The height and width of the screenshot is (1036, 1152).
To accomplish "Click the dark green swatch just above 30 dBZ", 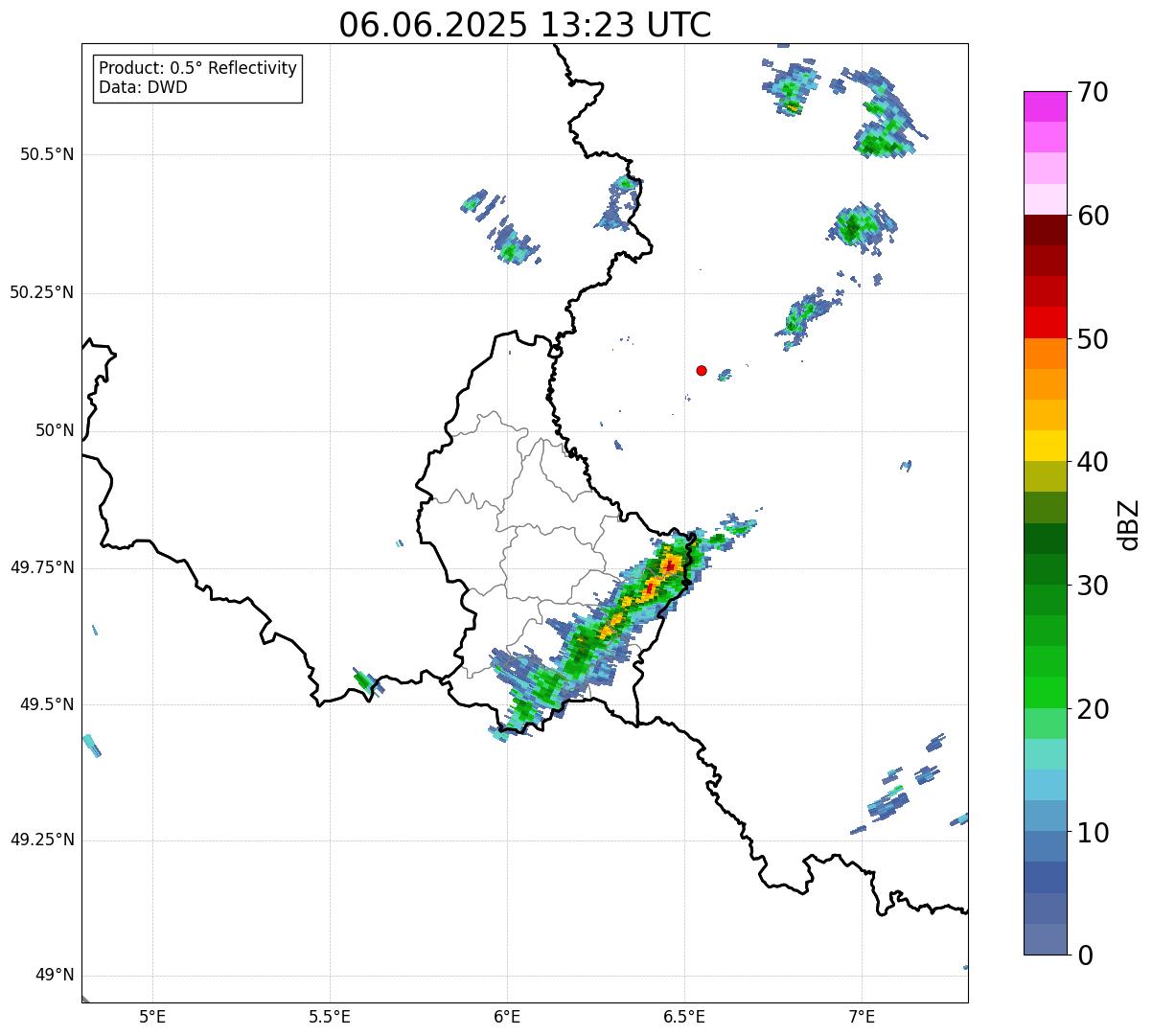I will (x=1045, y=569).
